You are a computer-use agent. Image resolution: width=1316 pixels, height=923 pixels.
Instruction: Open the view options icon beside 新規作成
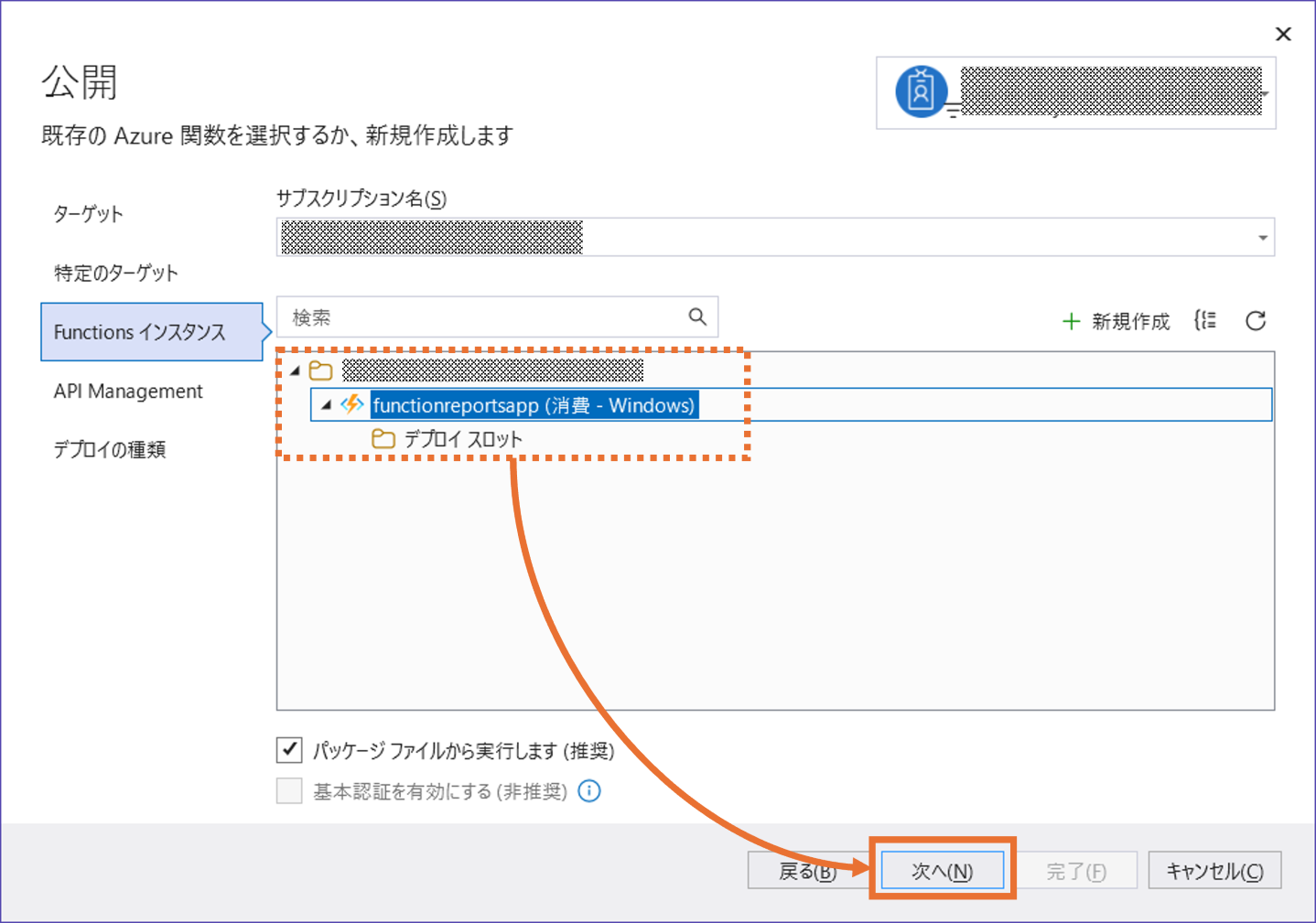[1206, 320]
